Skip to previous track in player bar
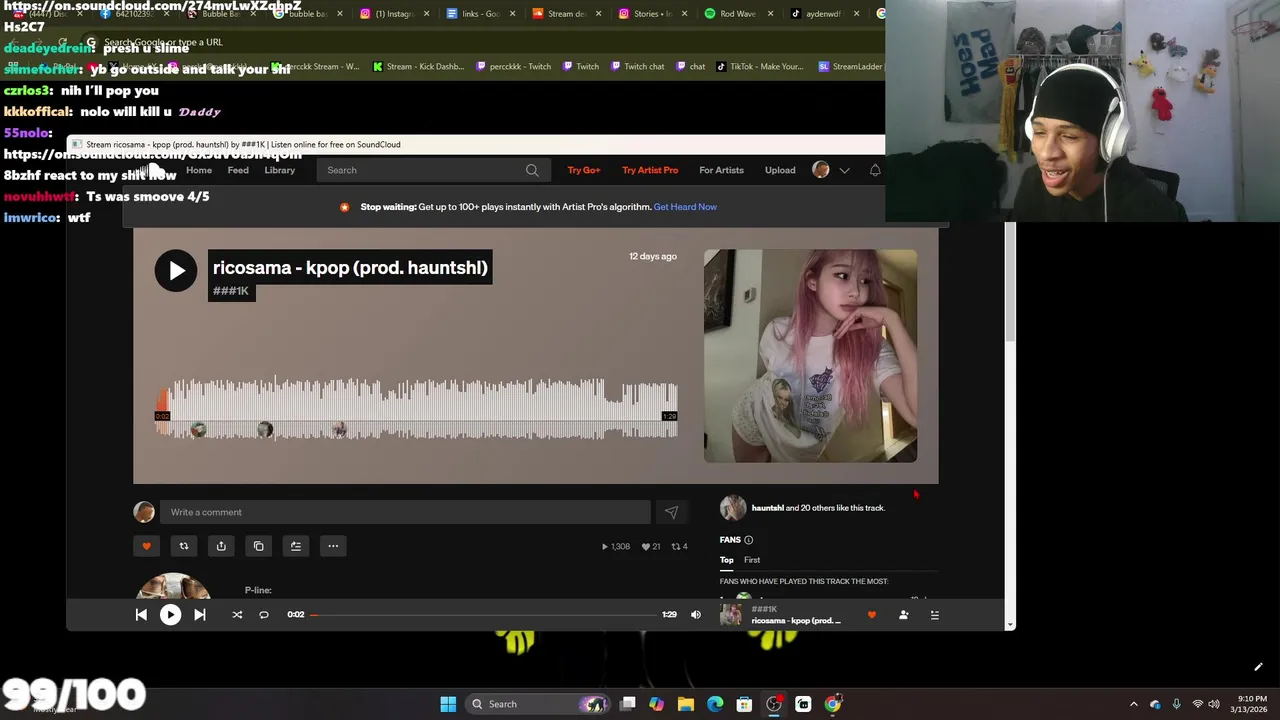1280x720 pixels. [x=141, y=615]
